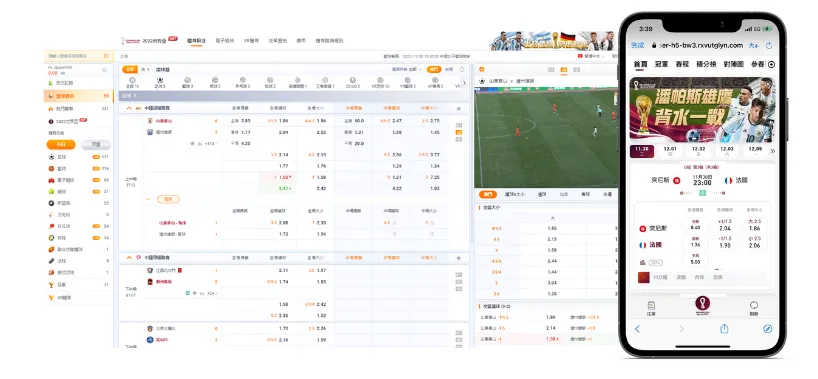
Task: Select the 冠軍 tab on phone
Action: point(661,64)
